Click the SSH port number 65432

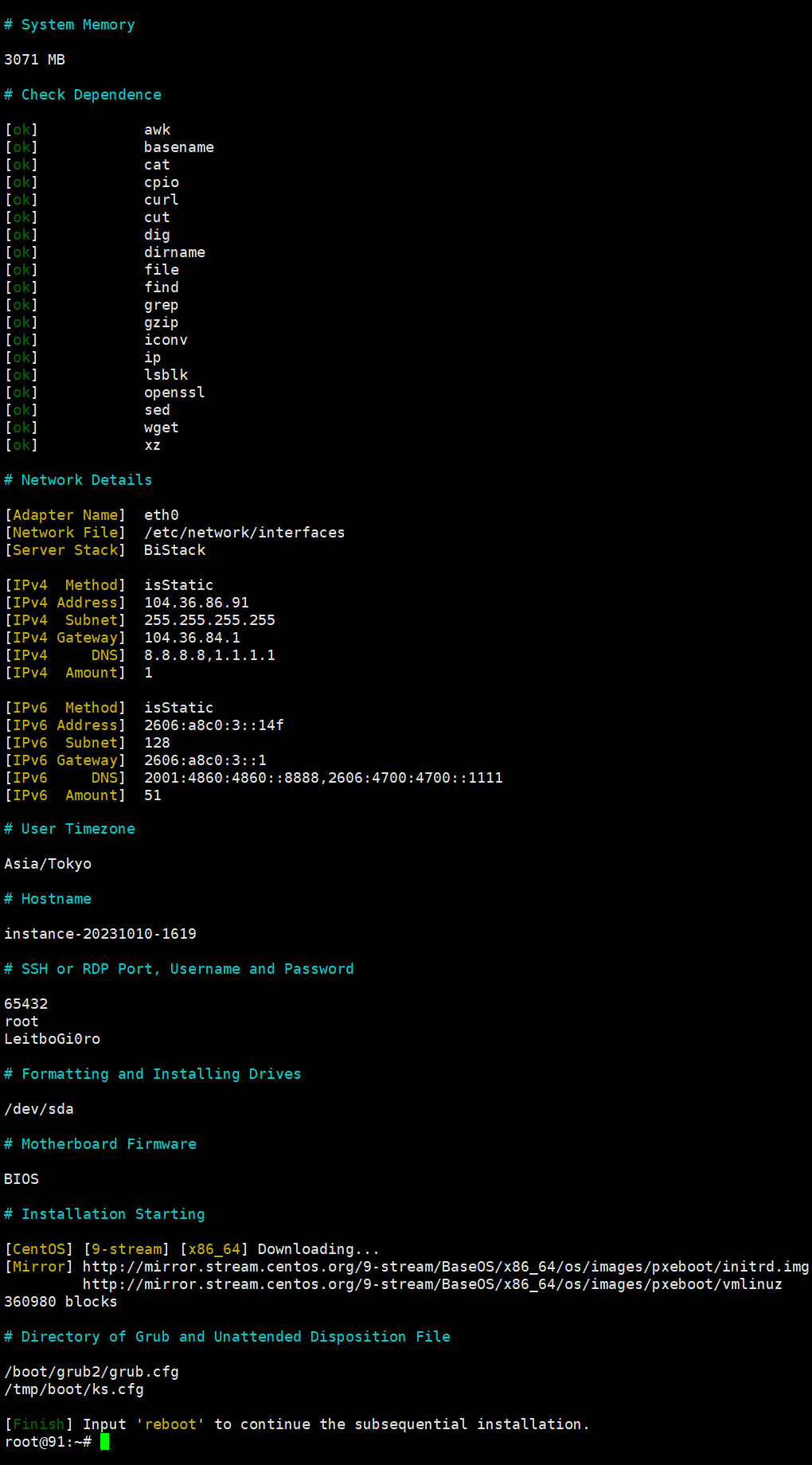pyautogui.click(x=25, y=1004)
